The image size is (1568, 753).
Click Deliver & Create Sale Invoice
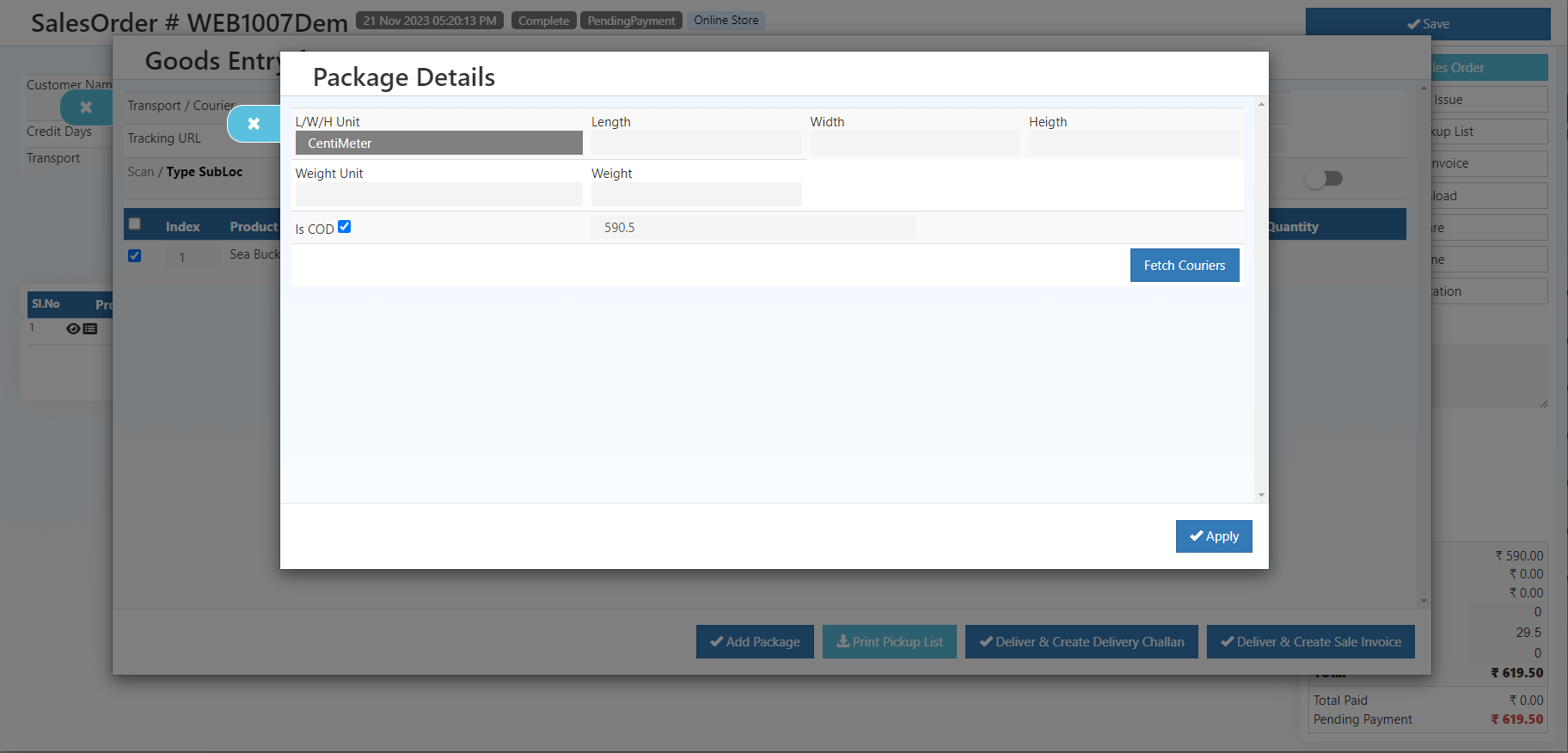pos(1311,641)
